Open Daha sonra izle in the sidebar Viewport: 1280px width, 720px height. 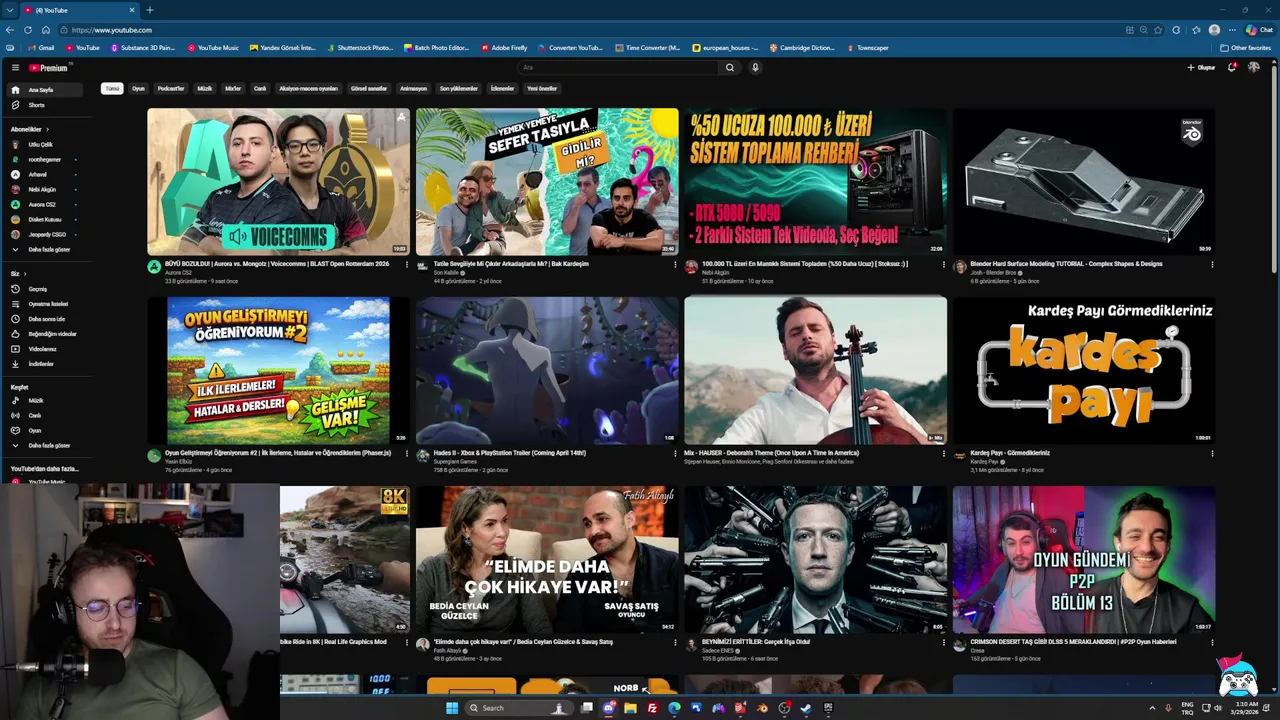click(x=47, y=319)
